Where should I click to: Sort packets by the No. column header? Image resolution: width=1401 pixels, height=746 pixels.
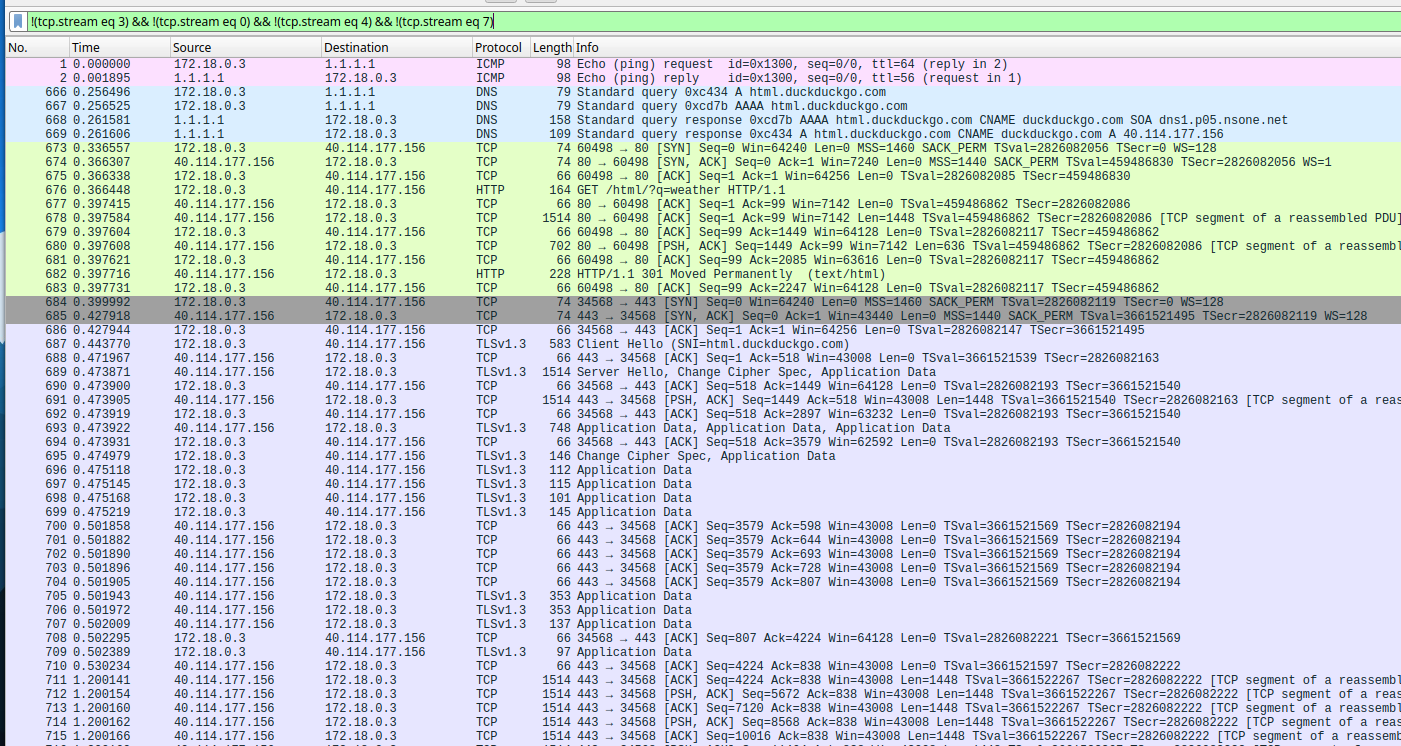tap(36, 47)
